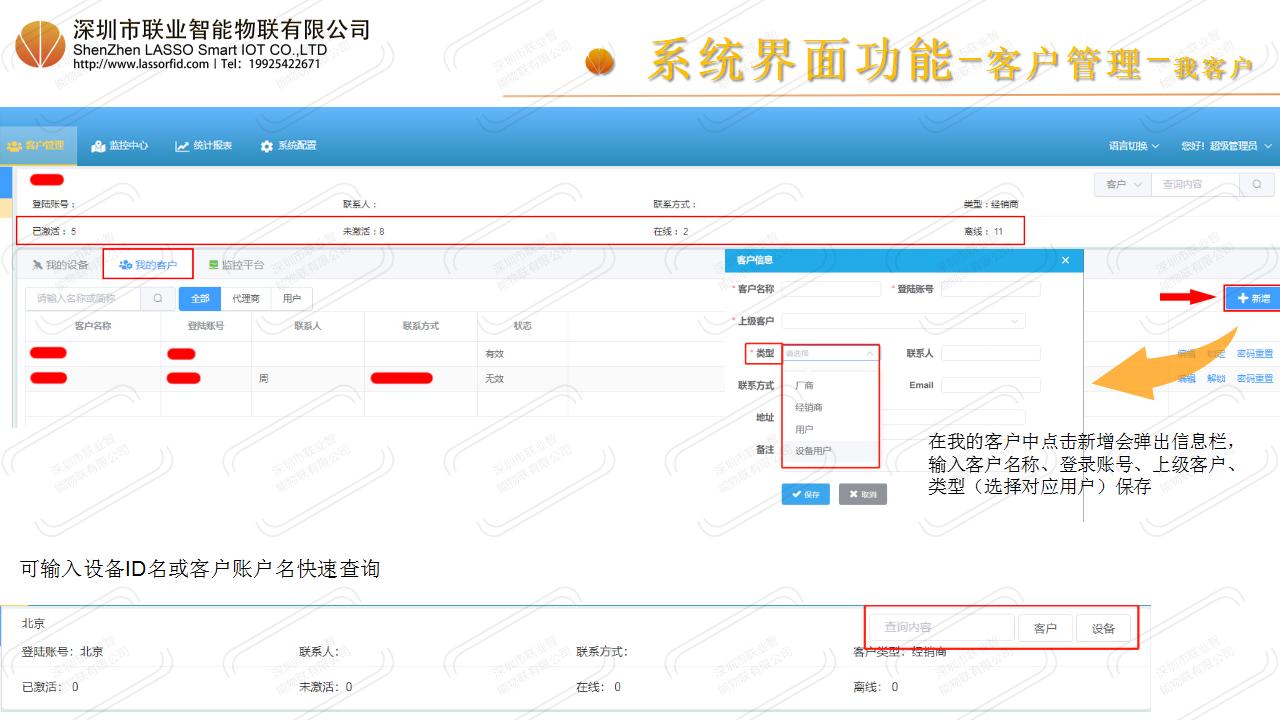Choose 设备用户 from the type list
Screen dimensions: 1280x720
813,451
